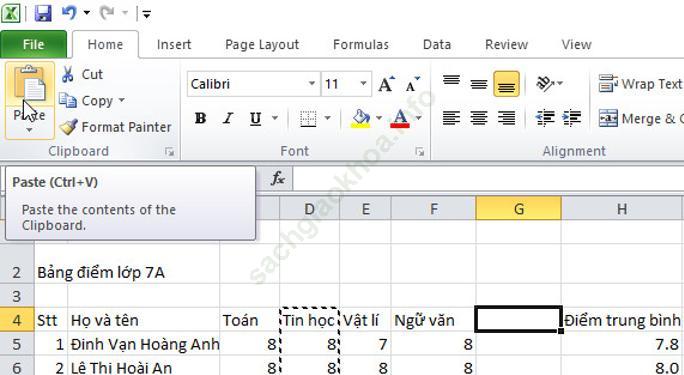Image resolution: width=684 pixels, height=375 pixels.
Task: Click the green File button
Action: (34, 44)
